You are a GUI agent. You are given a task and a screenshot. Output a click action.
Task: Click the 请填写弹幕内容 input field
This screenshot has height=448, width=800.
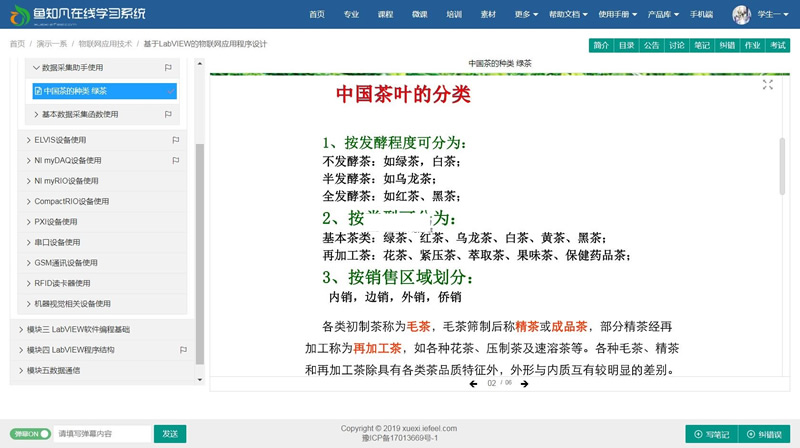click(x=100, y=434)
